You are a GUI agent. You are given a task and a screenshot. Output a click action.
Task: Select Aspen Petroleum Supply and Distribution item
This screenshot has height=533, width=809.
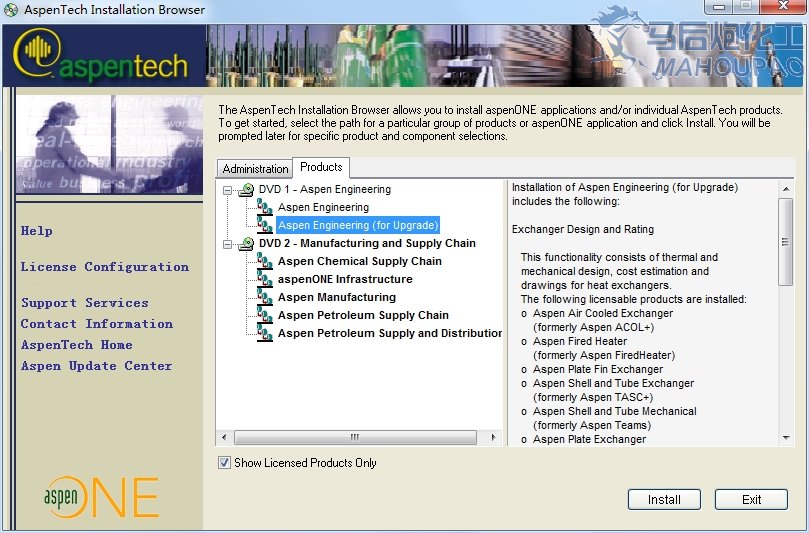point(390,333)
